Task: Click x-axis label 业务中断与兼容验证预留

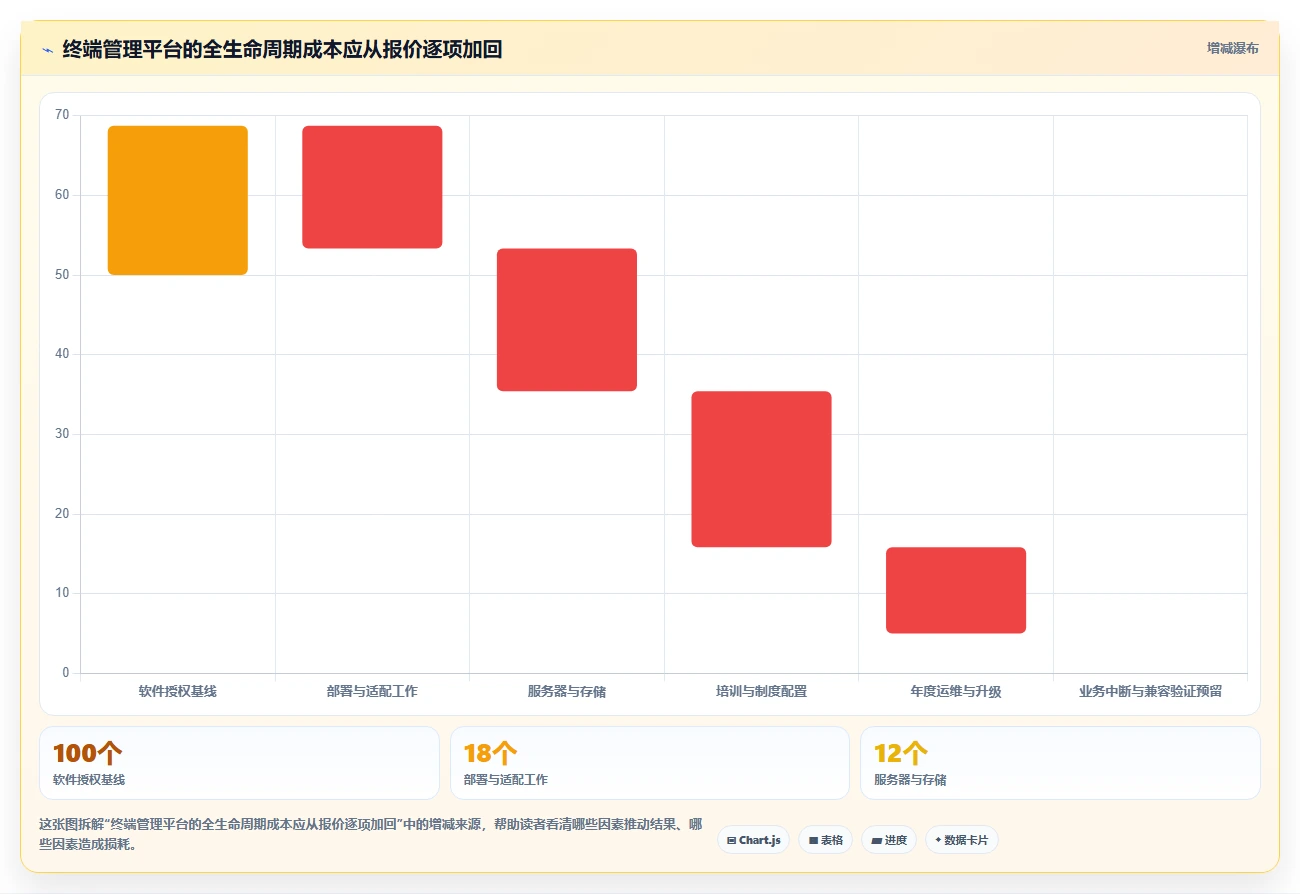Action: tap(1150, 691)
